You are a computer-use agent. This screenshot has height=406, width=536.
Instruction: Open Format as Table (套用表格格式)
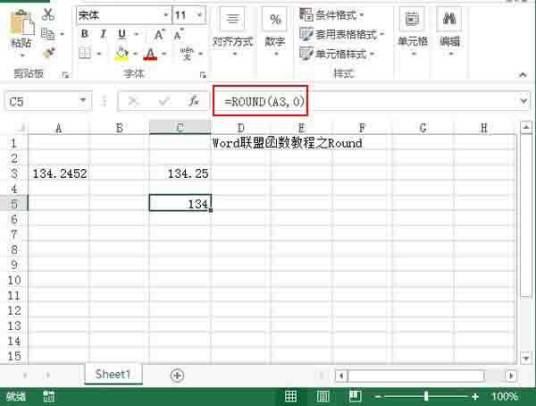[x=341, y=34]
